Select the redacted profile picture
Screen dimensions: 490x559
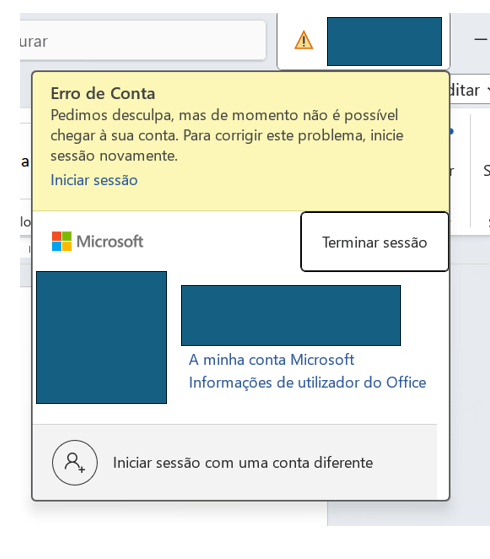coord(102,337)
